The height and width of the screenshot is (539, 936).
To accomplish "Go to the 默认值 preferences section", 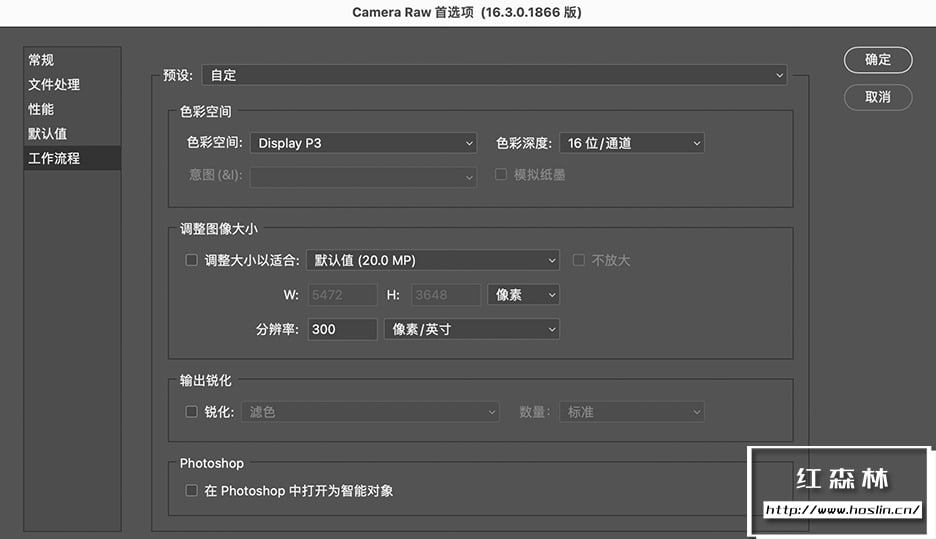I will click(47, 134).
